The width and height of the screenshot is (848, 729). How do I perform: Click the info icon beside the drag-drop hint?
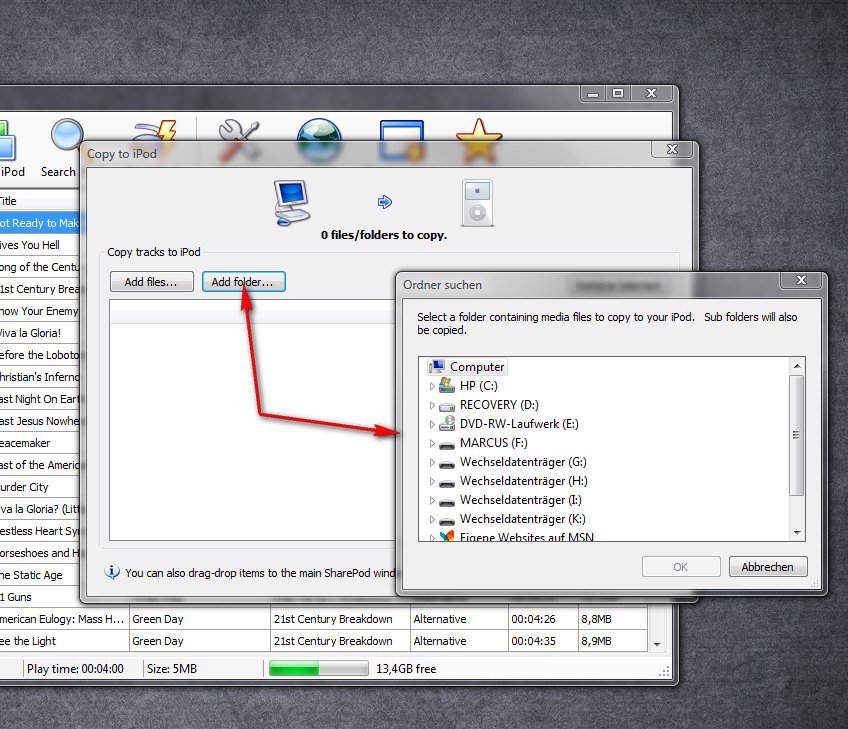[x=112, y=572]
